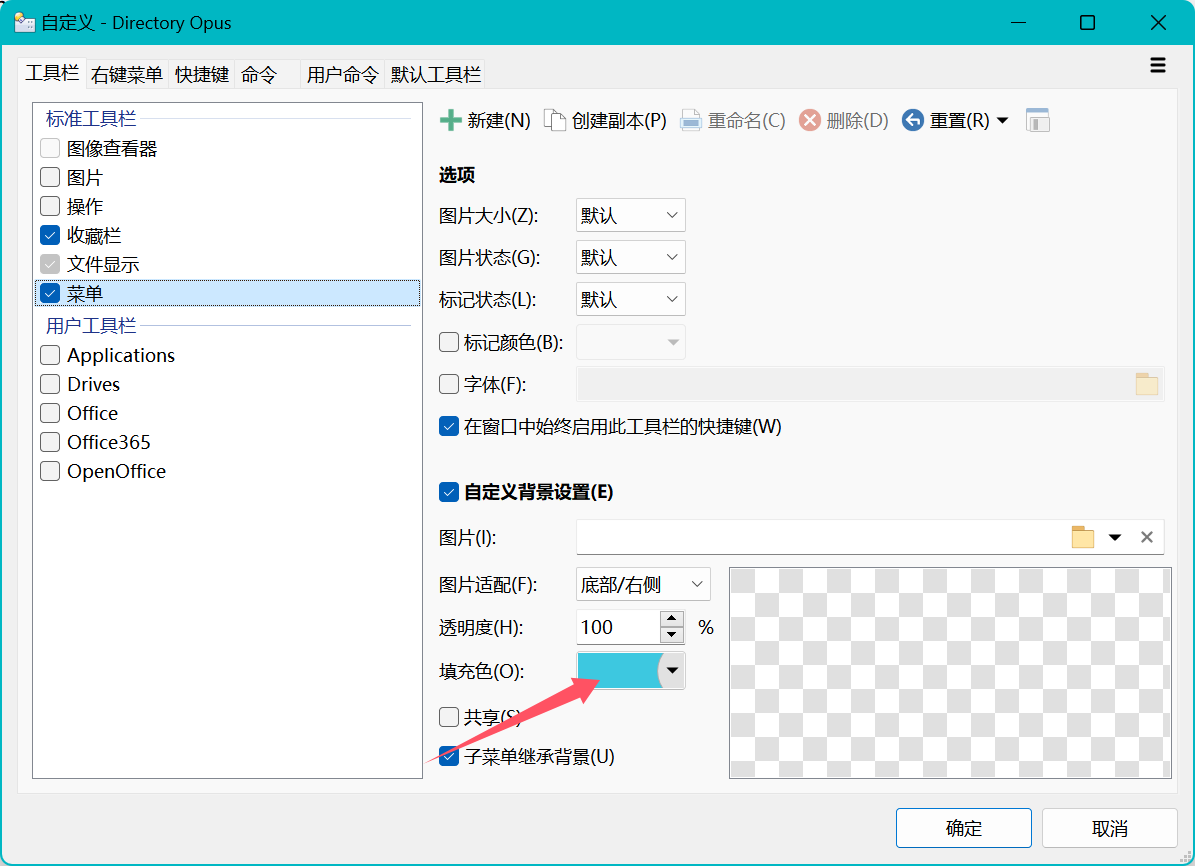The height and width of the screenshot is (866, 1195).
Task: Check the 标记颜色(B) checkbox
Action: [x=449, y=342]
